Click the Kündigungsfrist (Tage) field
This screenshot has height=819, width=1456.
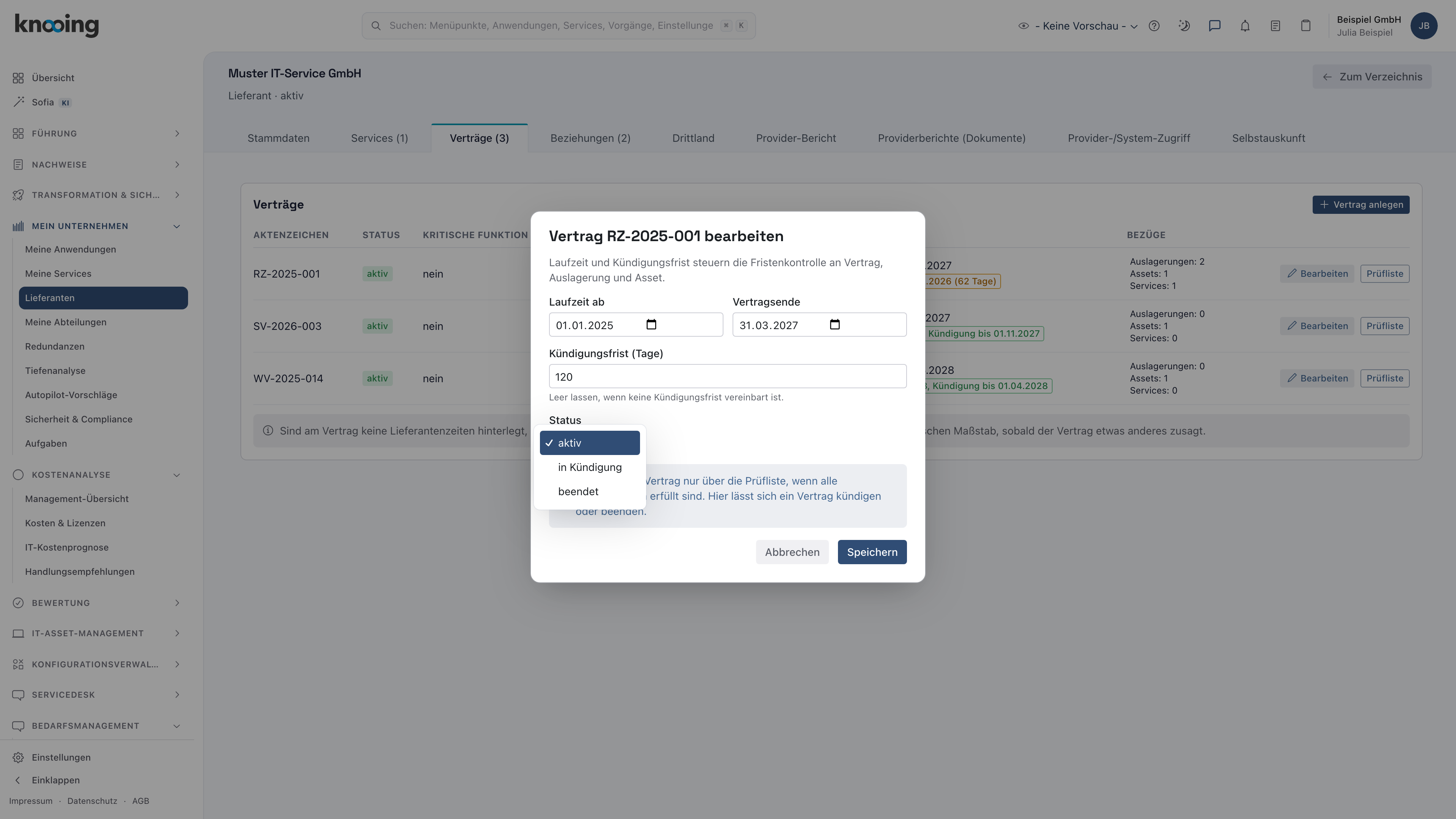[x=728, y=377]
